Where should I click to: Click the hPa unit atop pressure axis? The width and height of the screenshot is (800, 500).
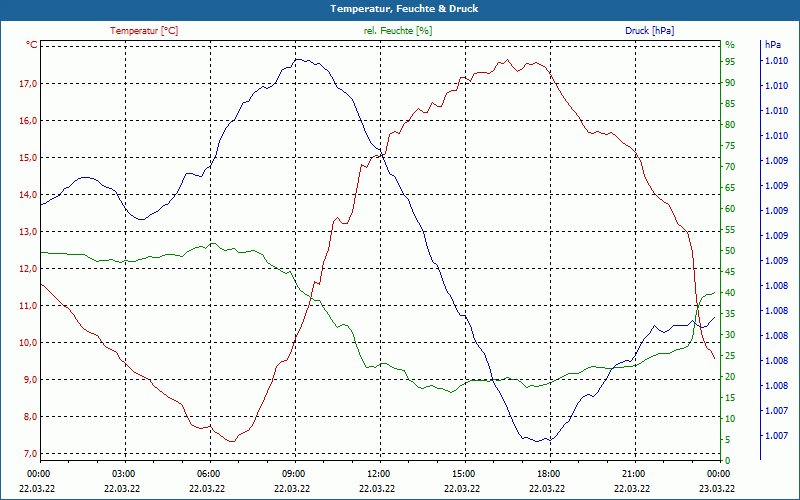[x=773, y=45]
